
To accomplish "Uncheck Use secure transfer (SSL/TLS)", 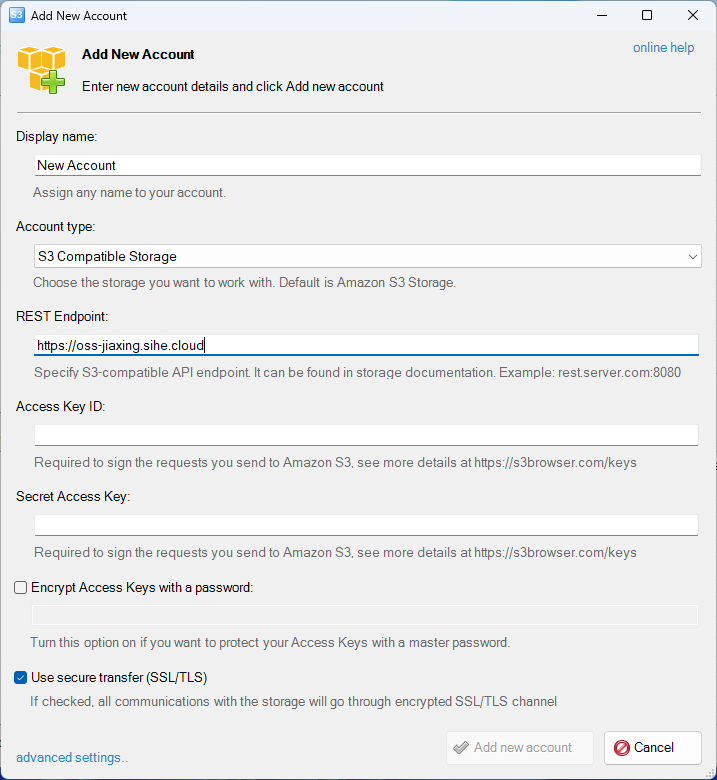I will click(x=20, y=678).
